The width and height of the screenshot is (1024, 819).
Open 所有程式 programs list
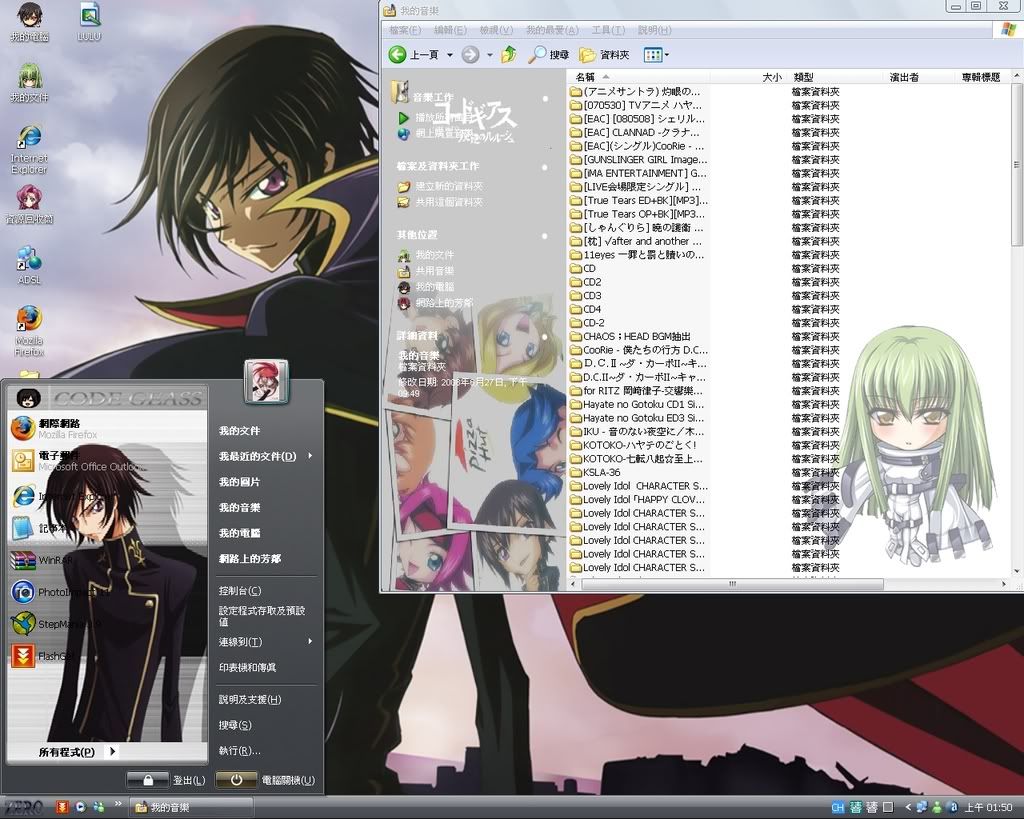coord(76,752)
